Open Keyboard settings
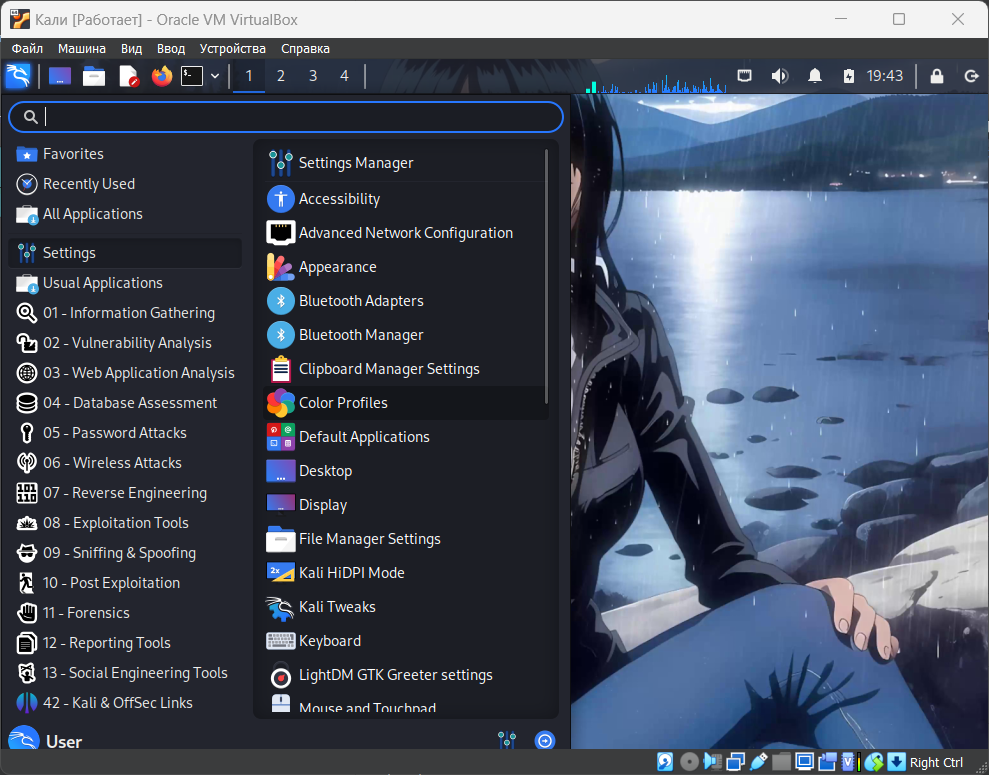Viewport: 989px width, 775px height. (x=404, y=641)
